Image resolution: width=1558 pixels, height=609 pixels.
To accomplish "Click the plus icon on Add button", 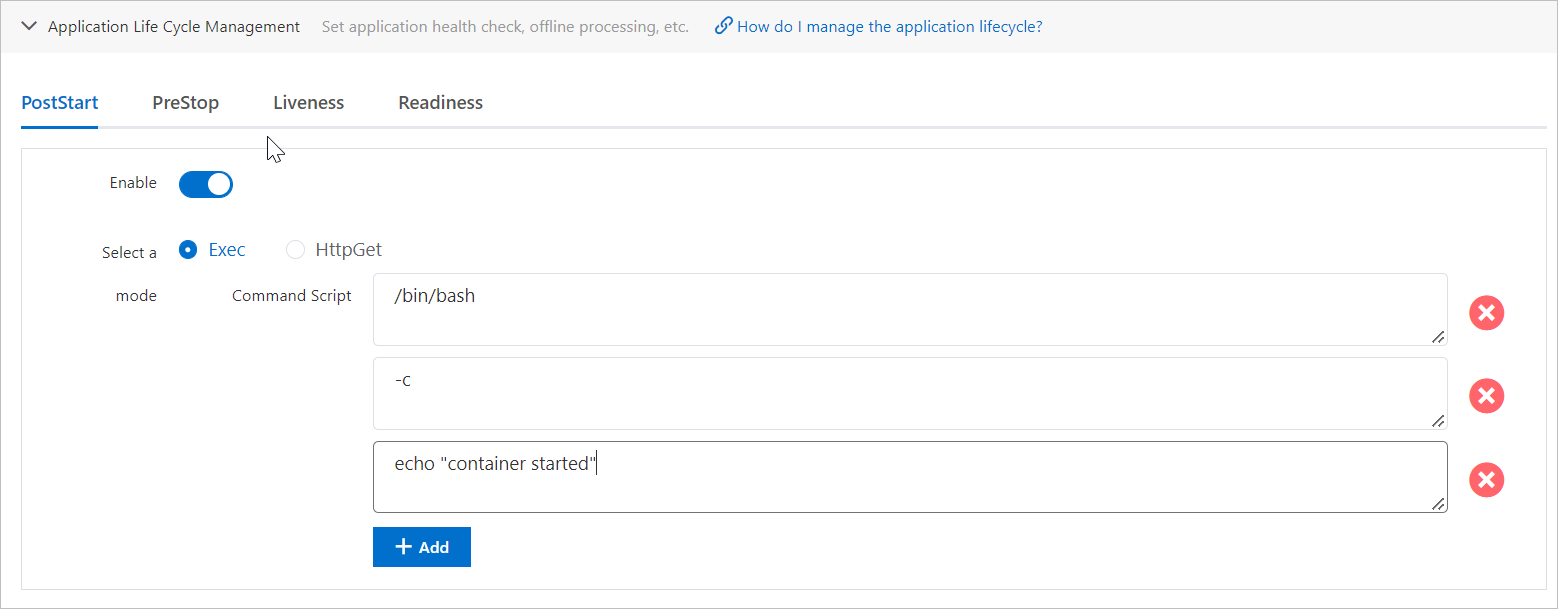I will [404, 547].
